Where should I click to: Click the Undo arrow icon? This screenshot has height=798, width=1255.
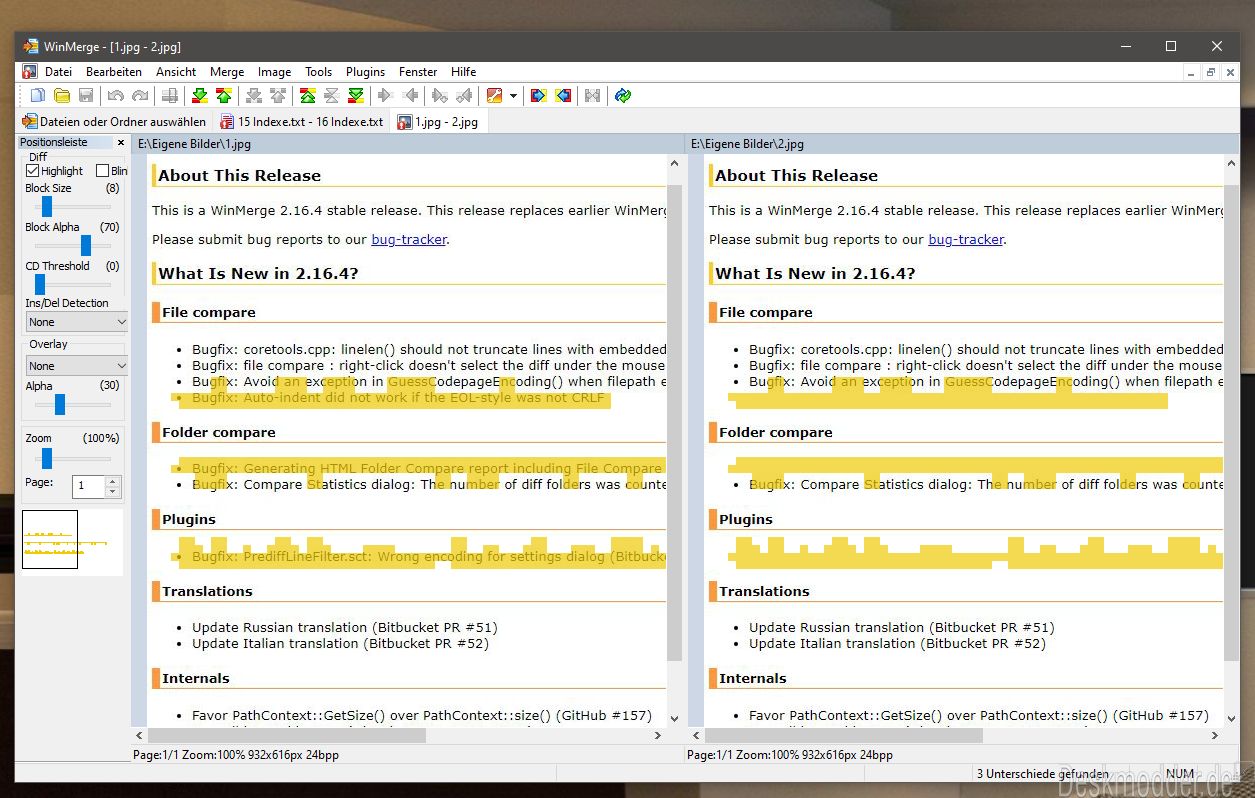pos(116,96)
